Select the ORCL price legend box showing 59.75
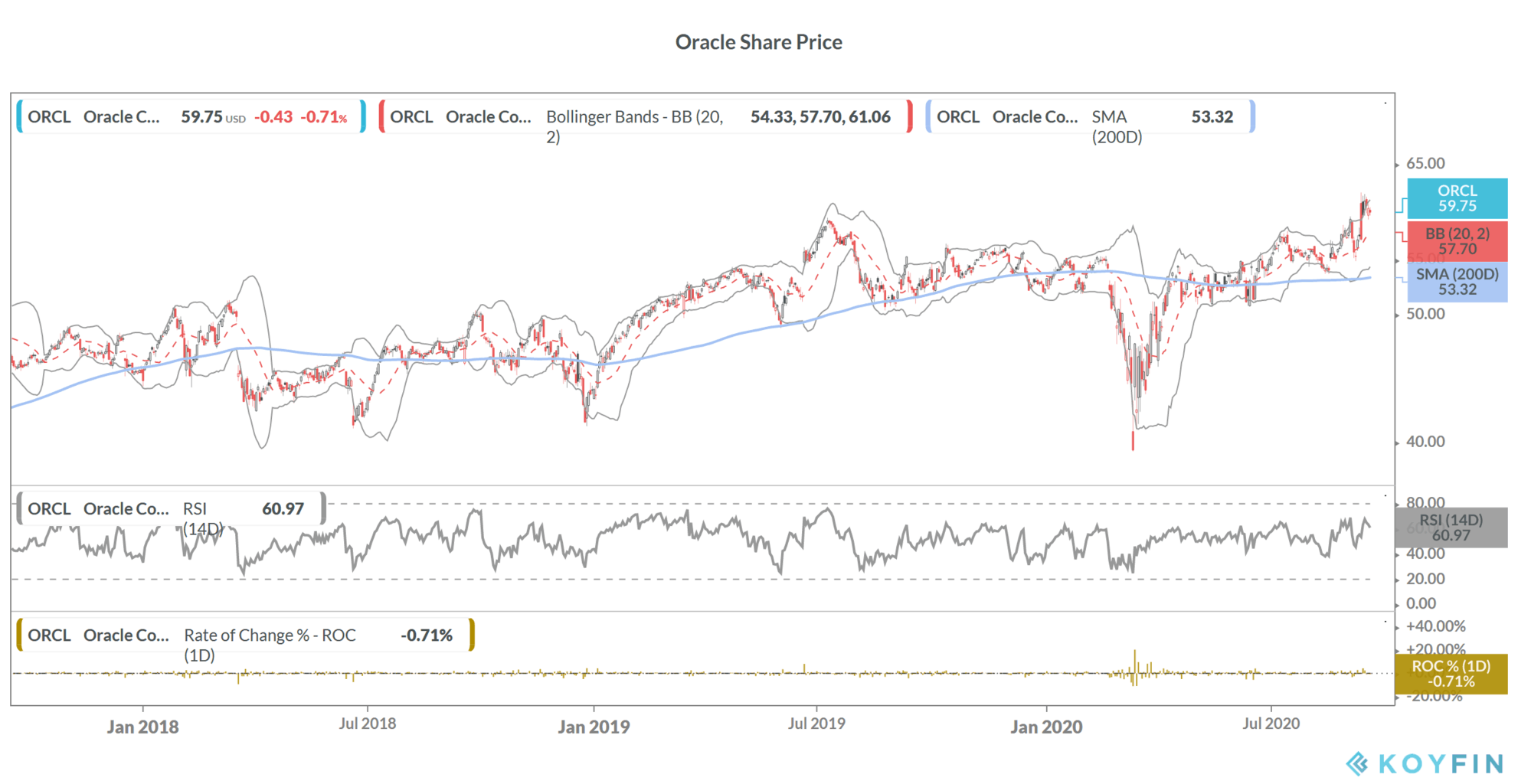The height and width of the screenshot is (784, 1518). coord(191,117)
